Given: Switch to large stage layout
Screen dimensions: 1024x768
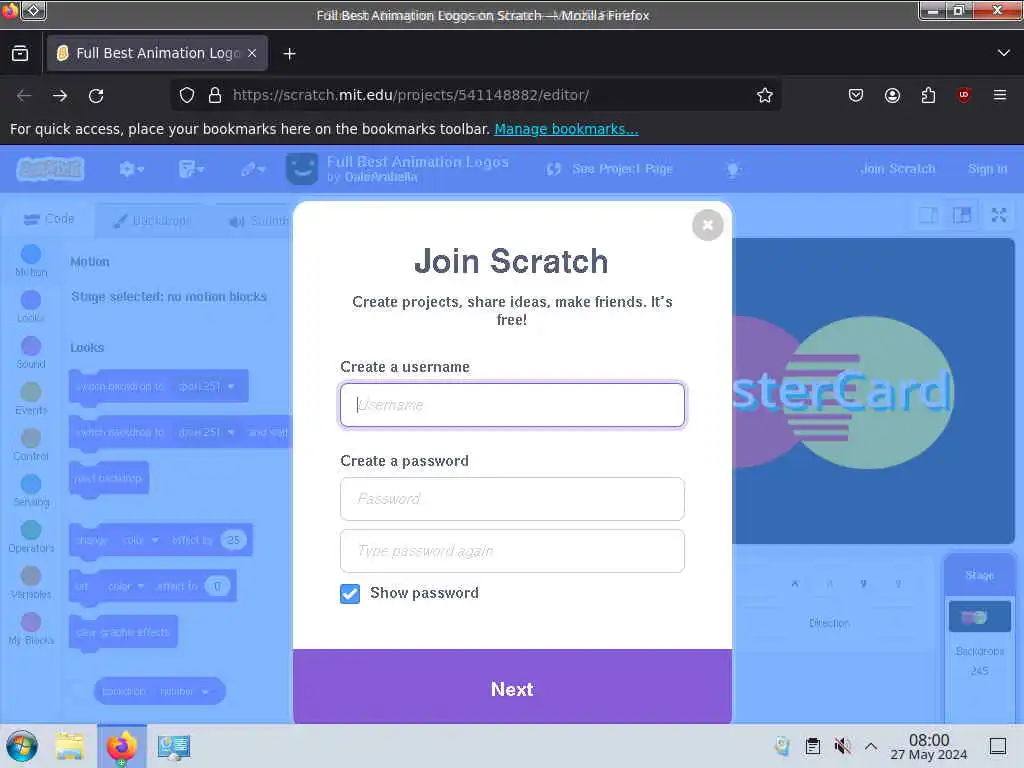Looking at the screenshot, I should [962, 216].
